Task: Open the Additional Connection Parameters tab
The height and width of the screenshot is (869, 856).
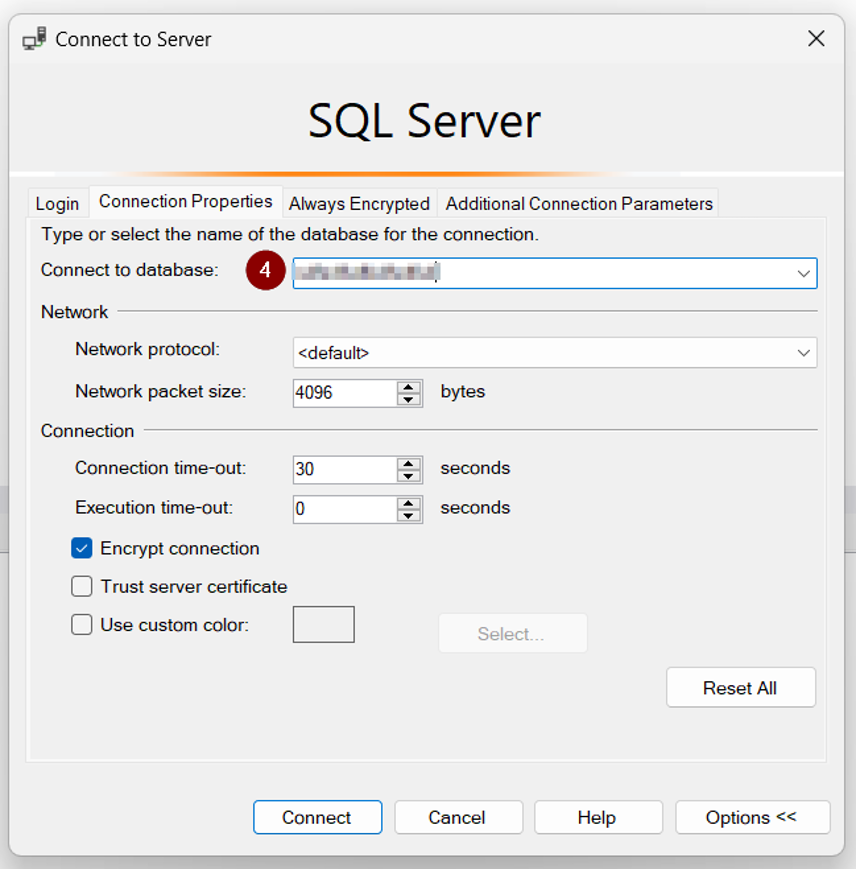Action: click(579, 204)
